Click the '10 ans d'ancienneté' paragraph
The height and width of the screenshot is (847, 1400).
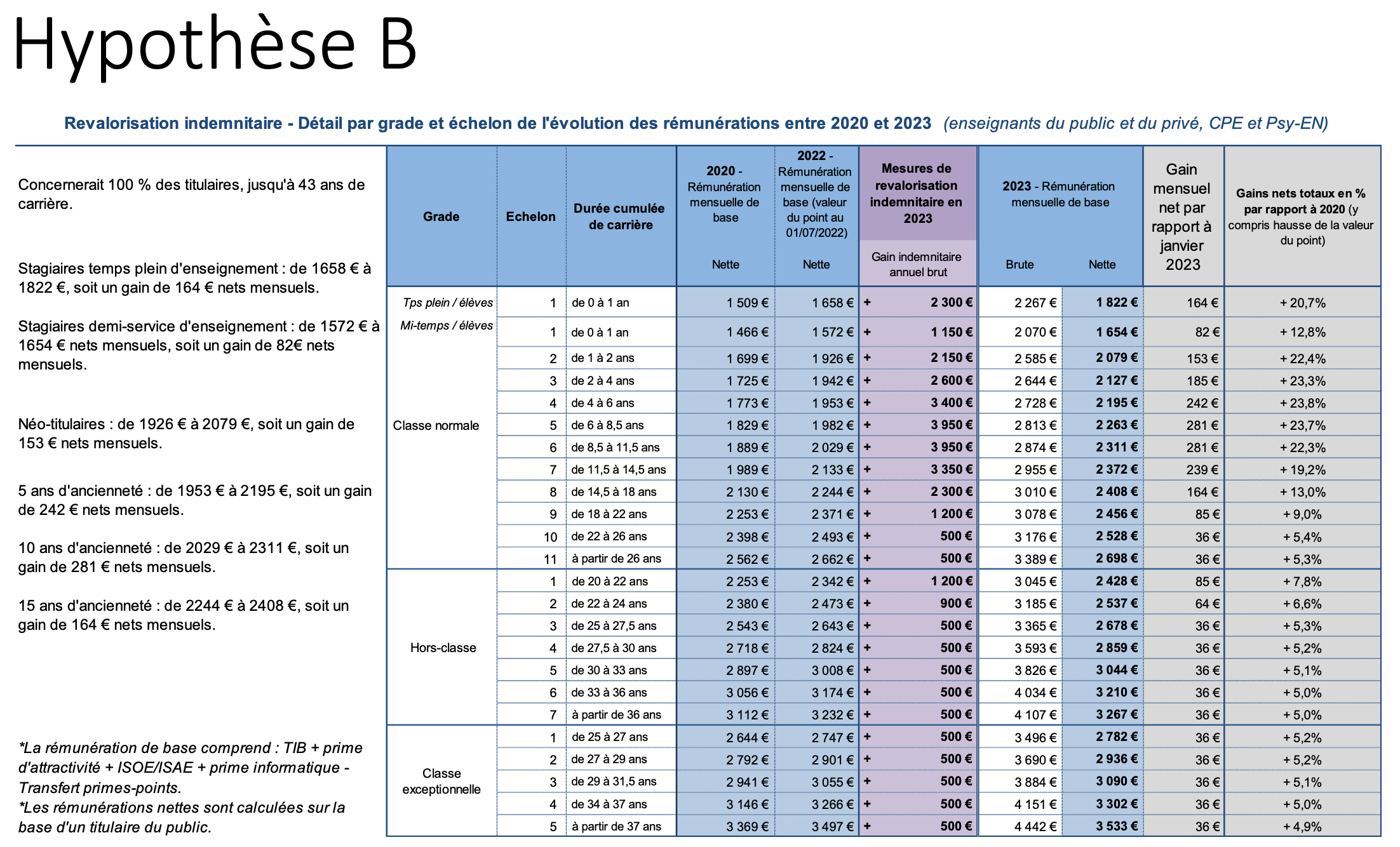pos(184,557)
